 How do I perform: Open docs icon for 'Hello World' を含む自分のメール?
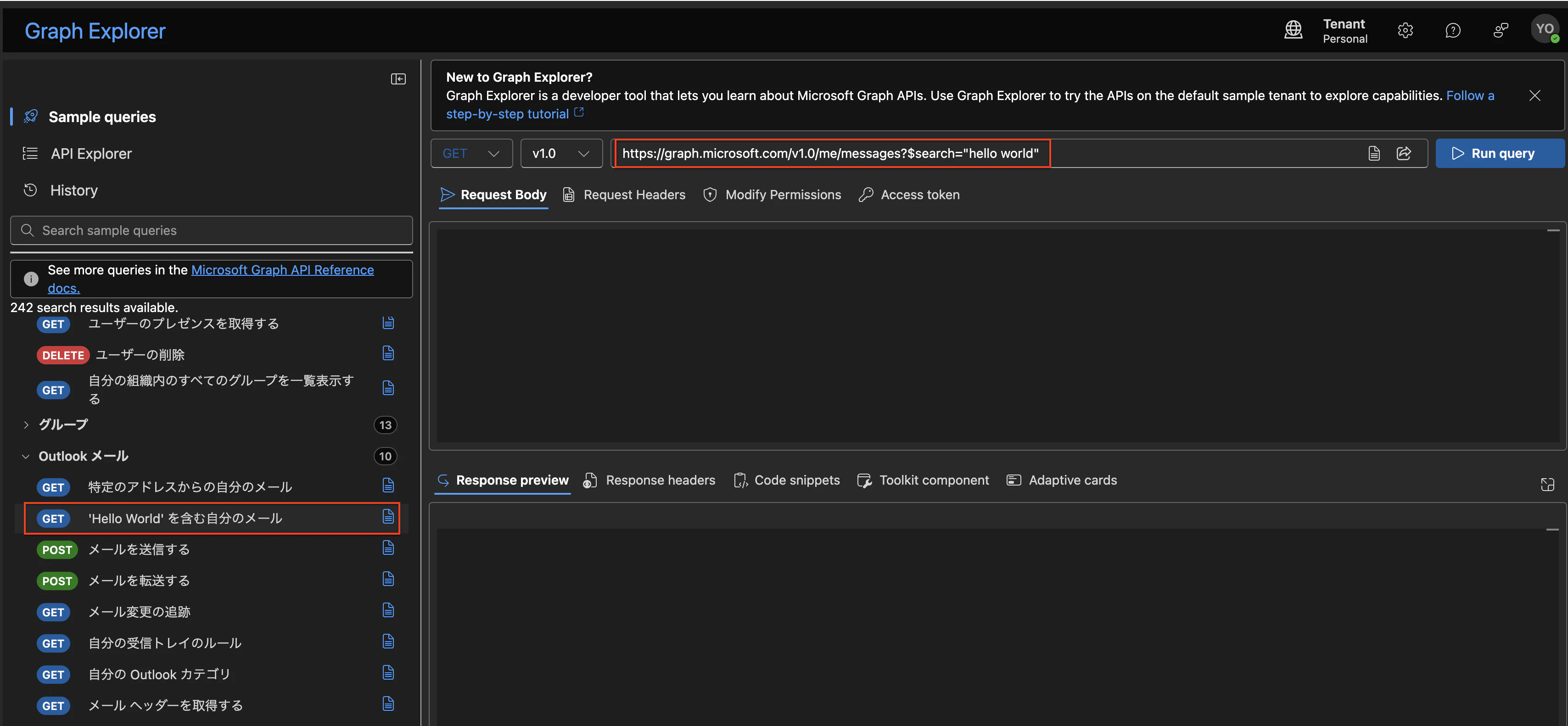(x=388, y=517)
